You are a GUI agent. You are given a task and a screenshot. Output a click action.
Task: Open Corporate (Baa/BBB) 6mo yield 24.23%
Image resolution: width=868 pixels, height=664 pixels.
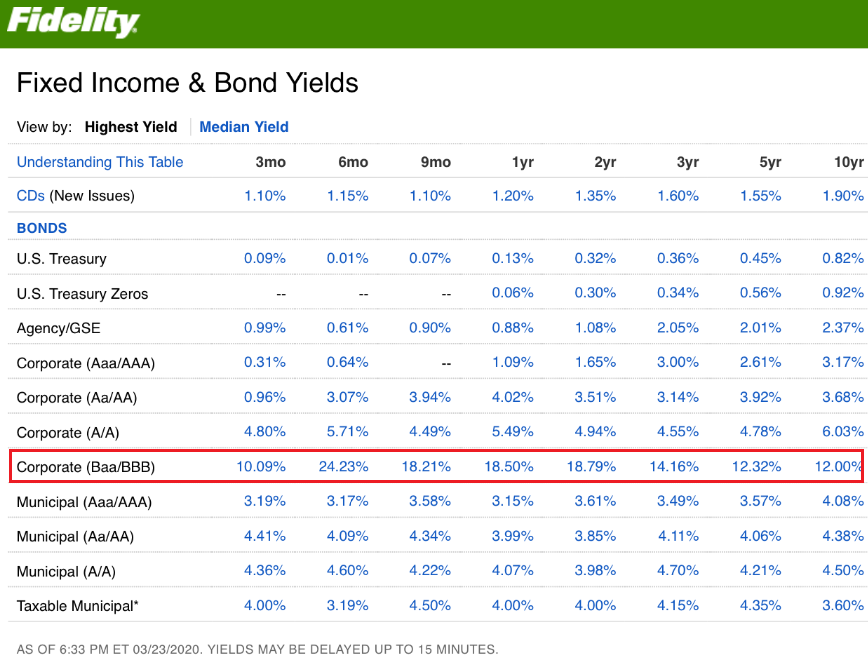point(344,467)
